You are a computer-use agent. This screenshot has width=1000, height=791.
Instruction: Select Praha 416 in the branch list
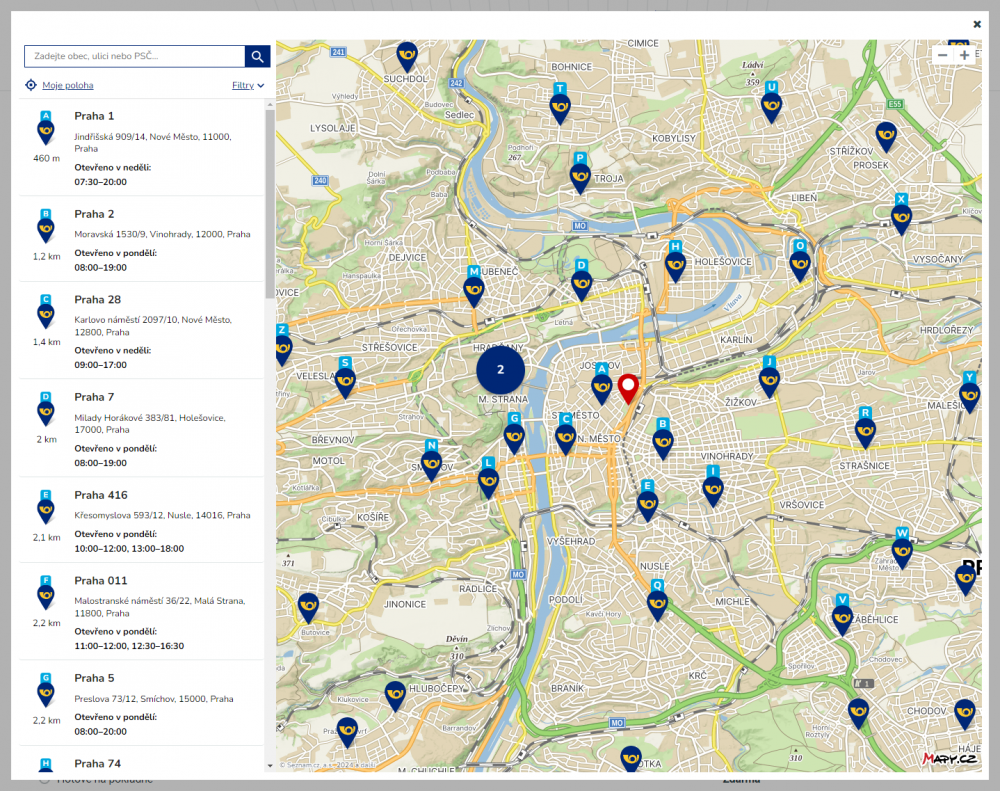tap(142, 520)
